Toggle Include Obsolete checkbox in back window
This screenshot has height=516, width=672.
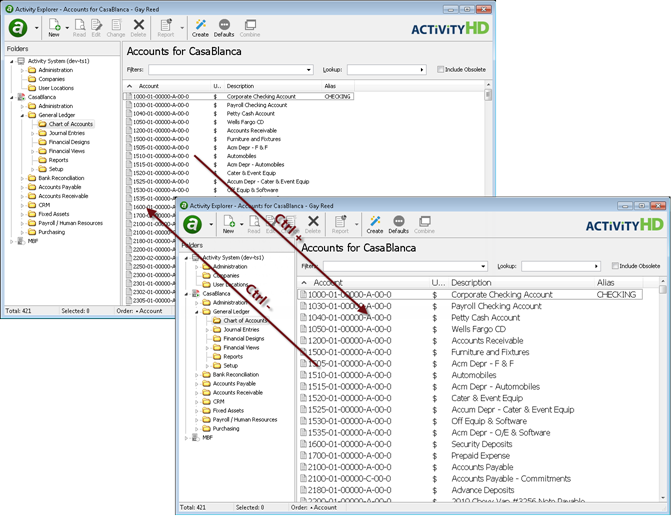point(440,69)
